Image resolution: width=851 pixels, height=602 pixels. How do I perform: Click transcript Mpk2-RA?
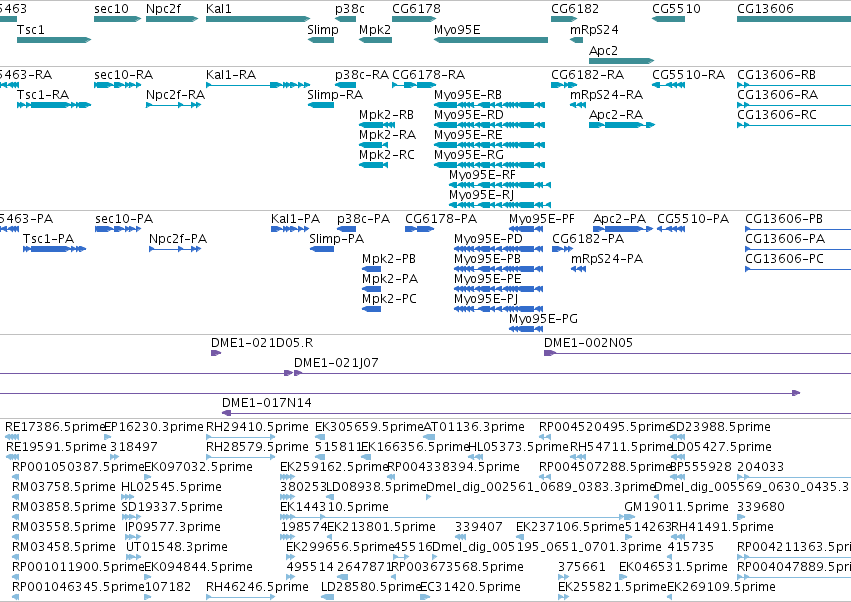click(373, 145)
